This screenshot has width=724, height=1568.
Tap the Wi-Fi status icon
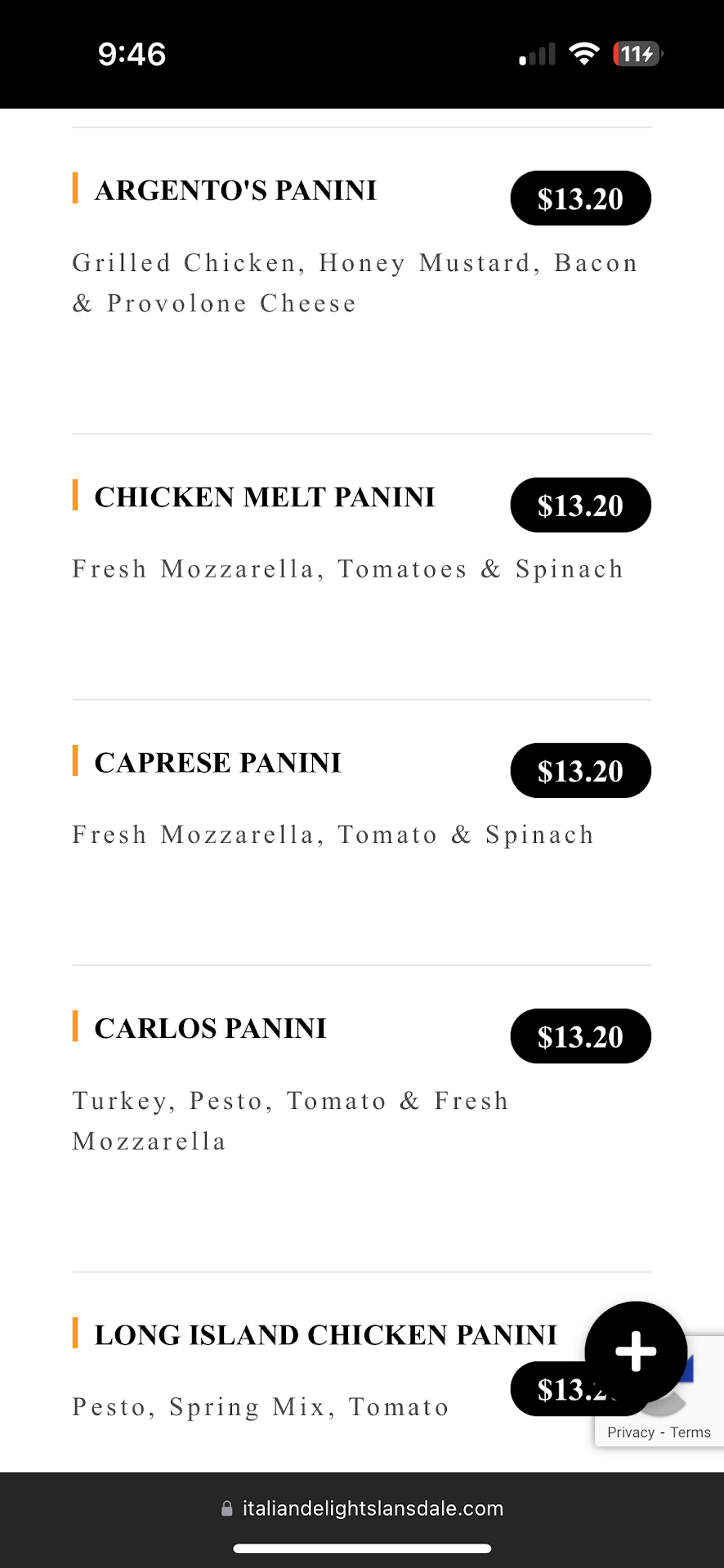[583, 54]
